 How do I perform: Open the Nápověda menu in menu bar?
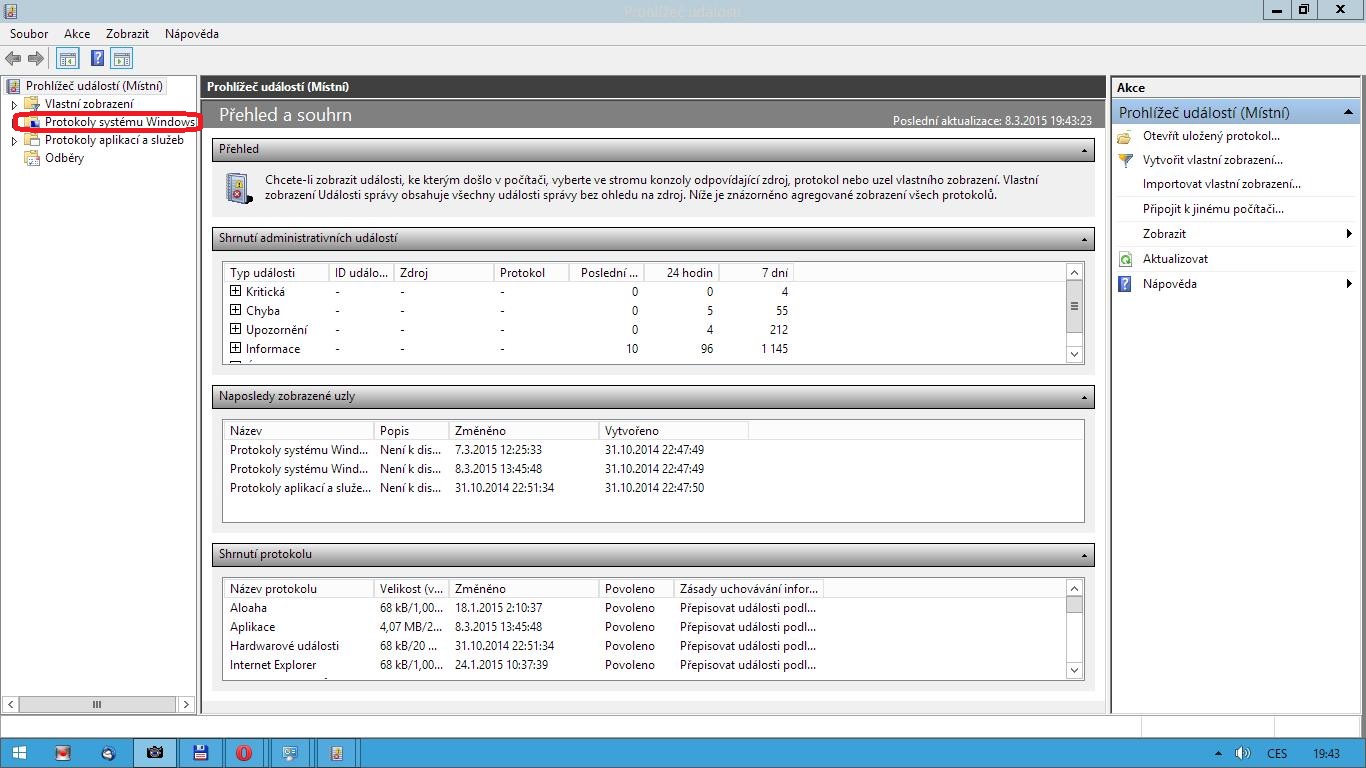191,34
